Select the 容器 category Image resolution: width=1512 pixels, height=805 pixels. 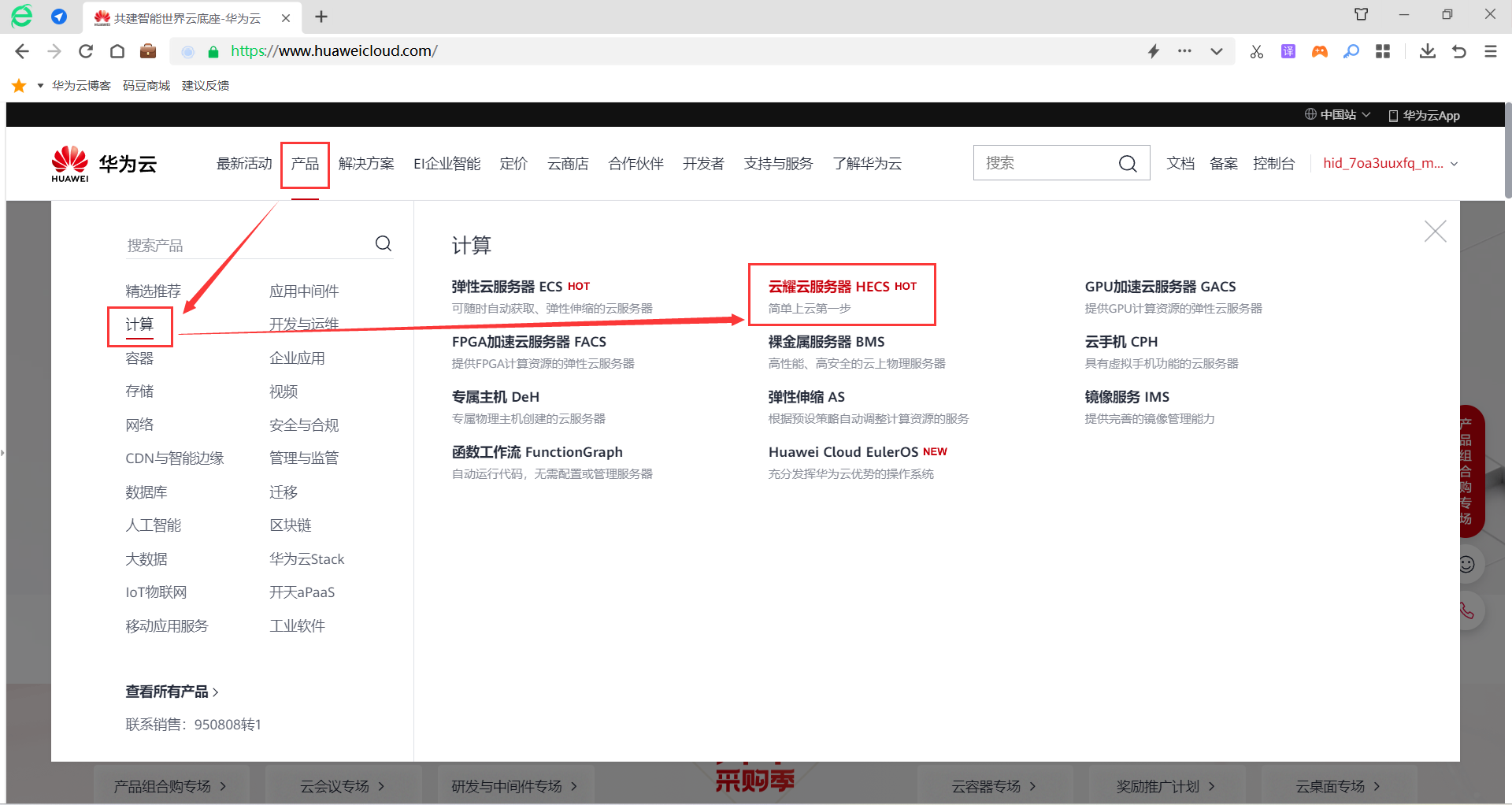139,358
